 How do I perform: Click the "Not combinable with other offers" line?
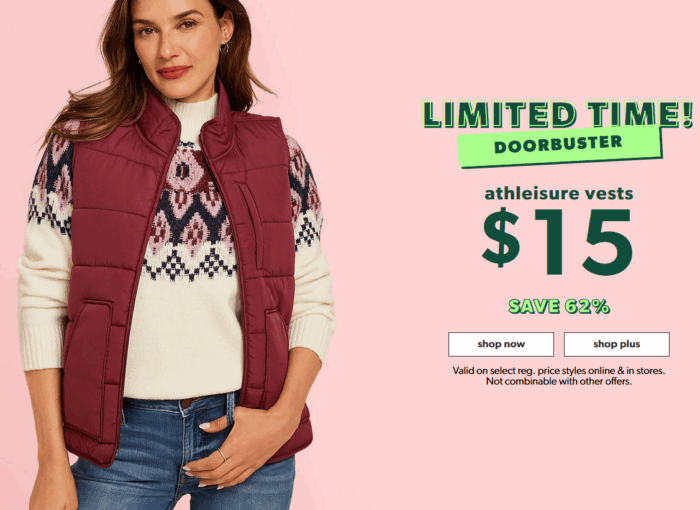(x=559, y=381)
